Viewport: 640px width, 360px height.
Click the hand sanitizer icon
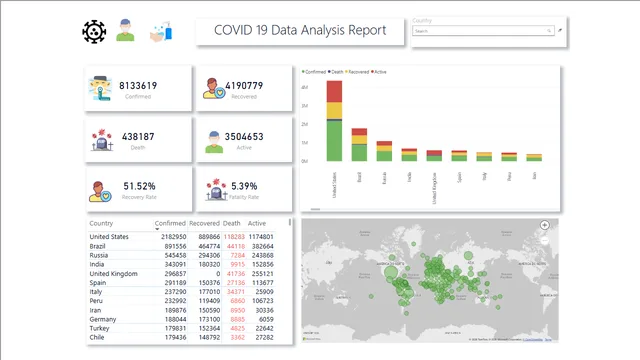pyautogui.click(x=161, y=31)
